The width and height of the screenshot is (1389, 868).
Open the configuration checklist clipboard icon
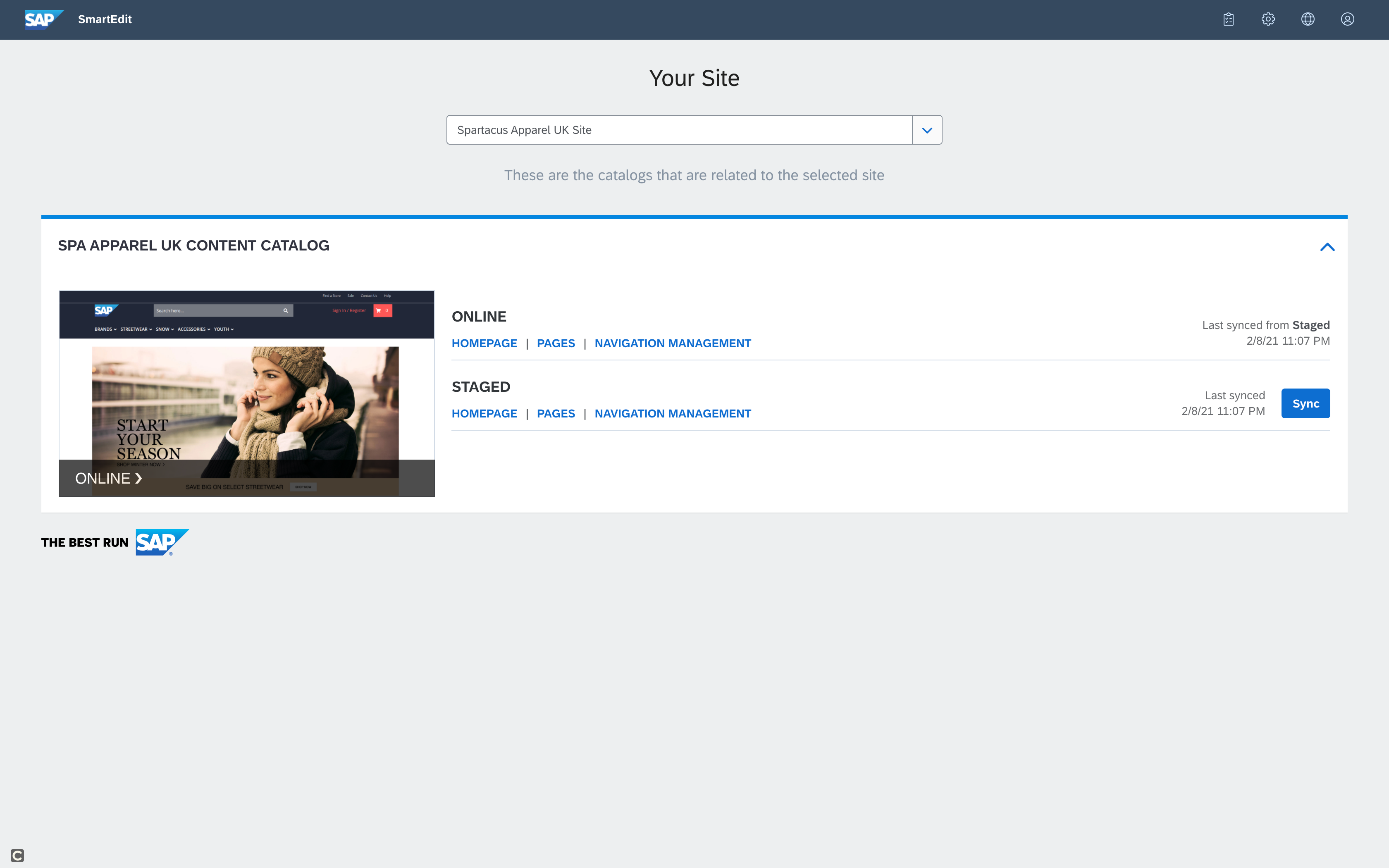click(1228, 19)
